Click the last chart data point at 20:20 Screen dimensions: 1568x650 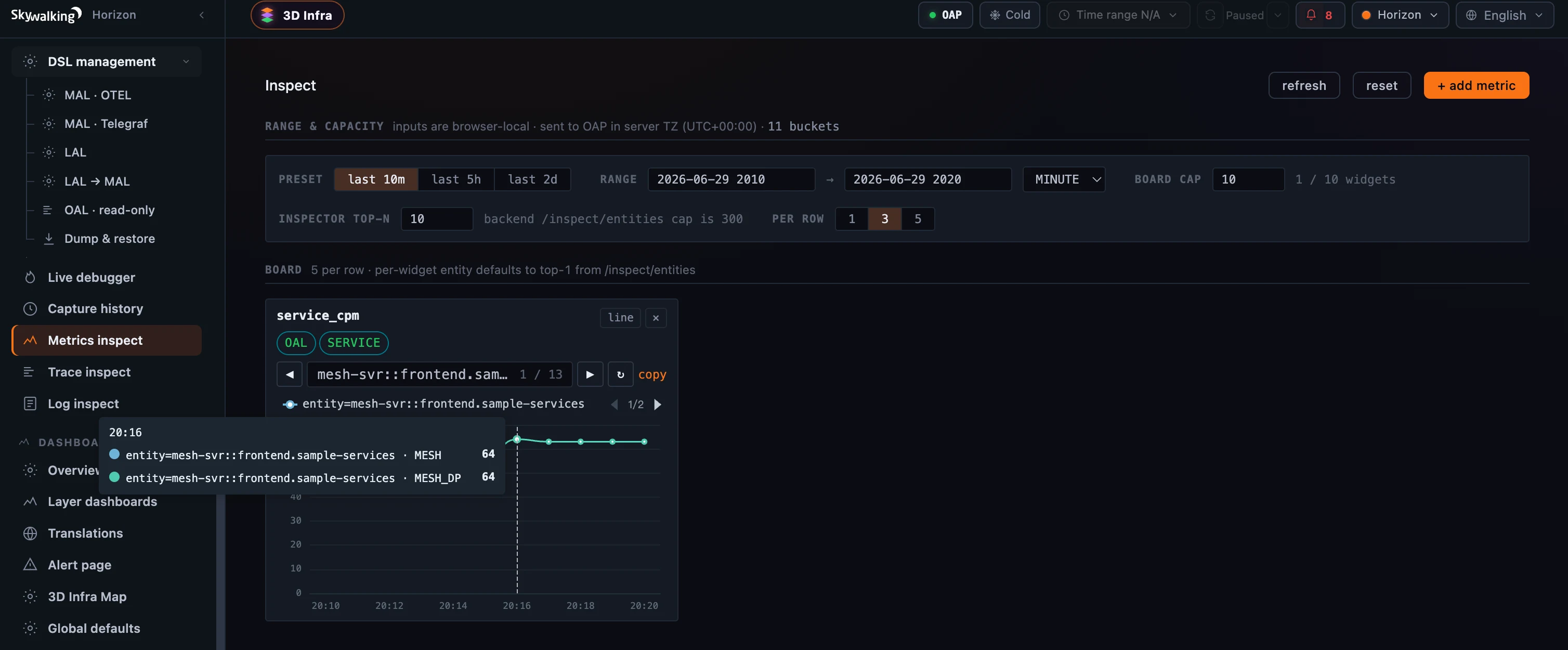(x=644, y=442)
